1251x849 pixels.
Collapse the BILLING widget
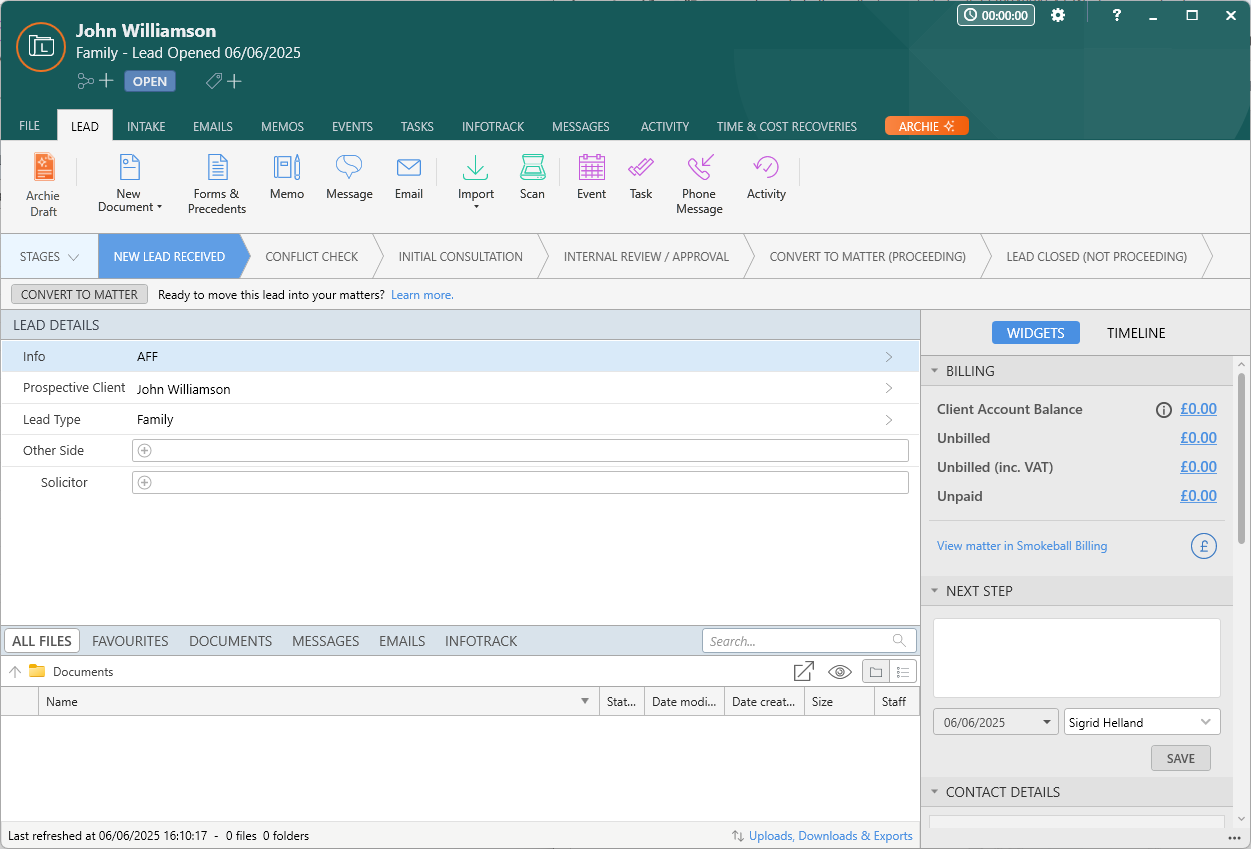(935, 371)
